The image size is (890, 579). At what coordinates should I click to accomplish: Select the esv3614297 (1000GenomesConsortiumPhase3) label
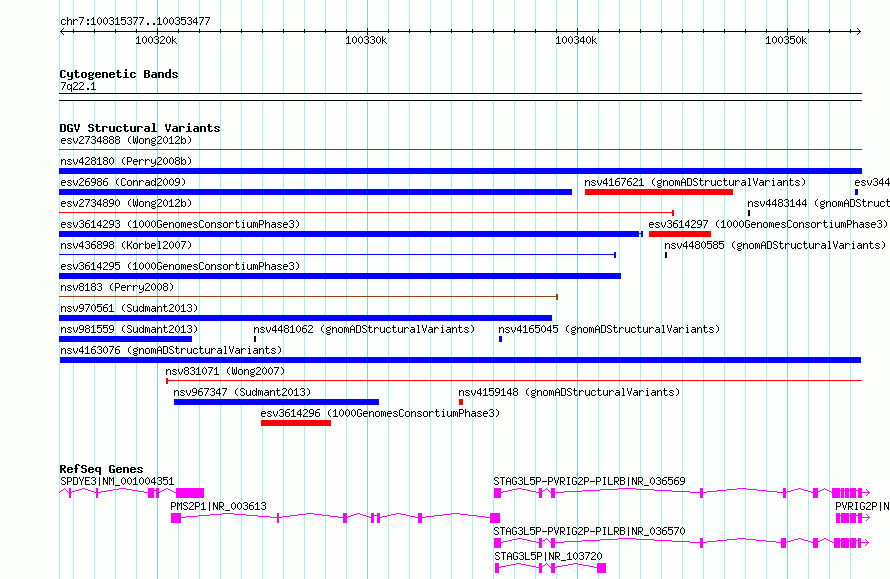tap(768, 224)
